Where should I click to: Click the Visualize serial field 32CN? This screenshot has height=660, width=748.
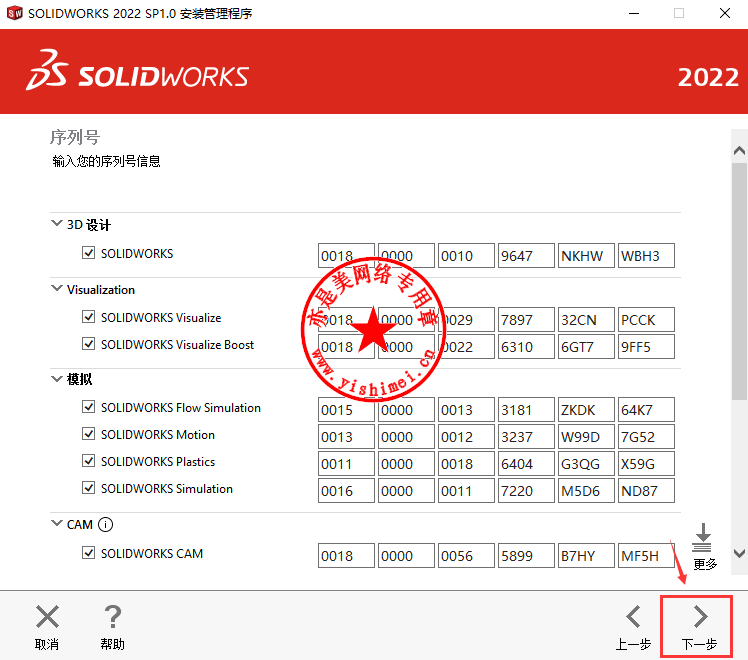click(x=586, y=320)
